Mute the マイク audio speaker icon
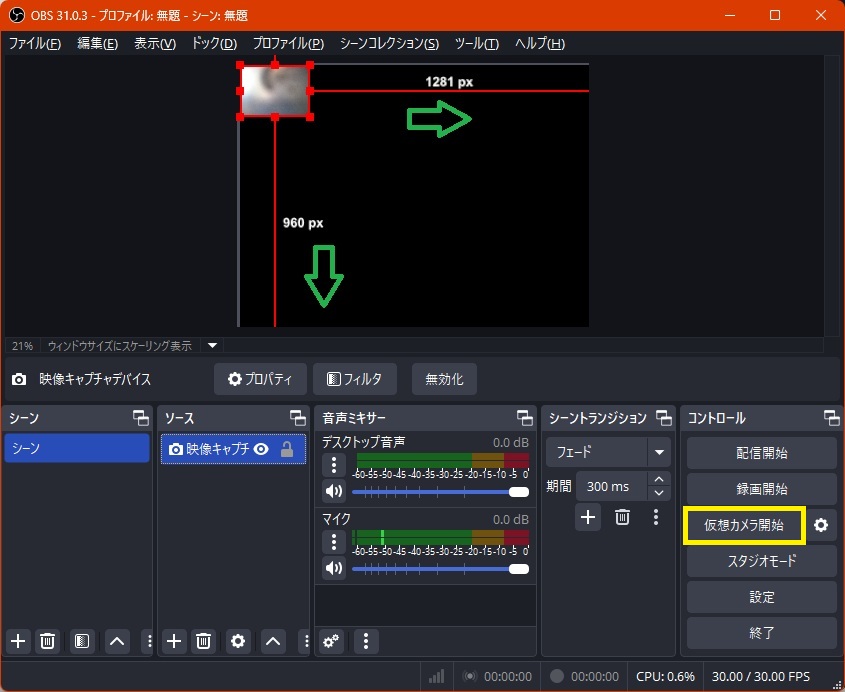The width and height of the screenshot is (845, 692). coord(333,568)
